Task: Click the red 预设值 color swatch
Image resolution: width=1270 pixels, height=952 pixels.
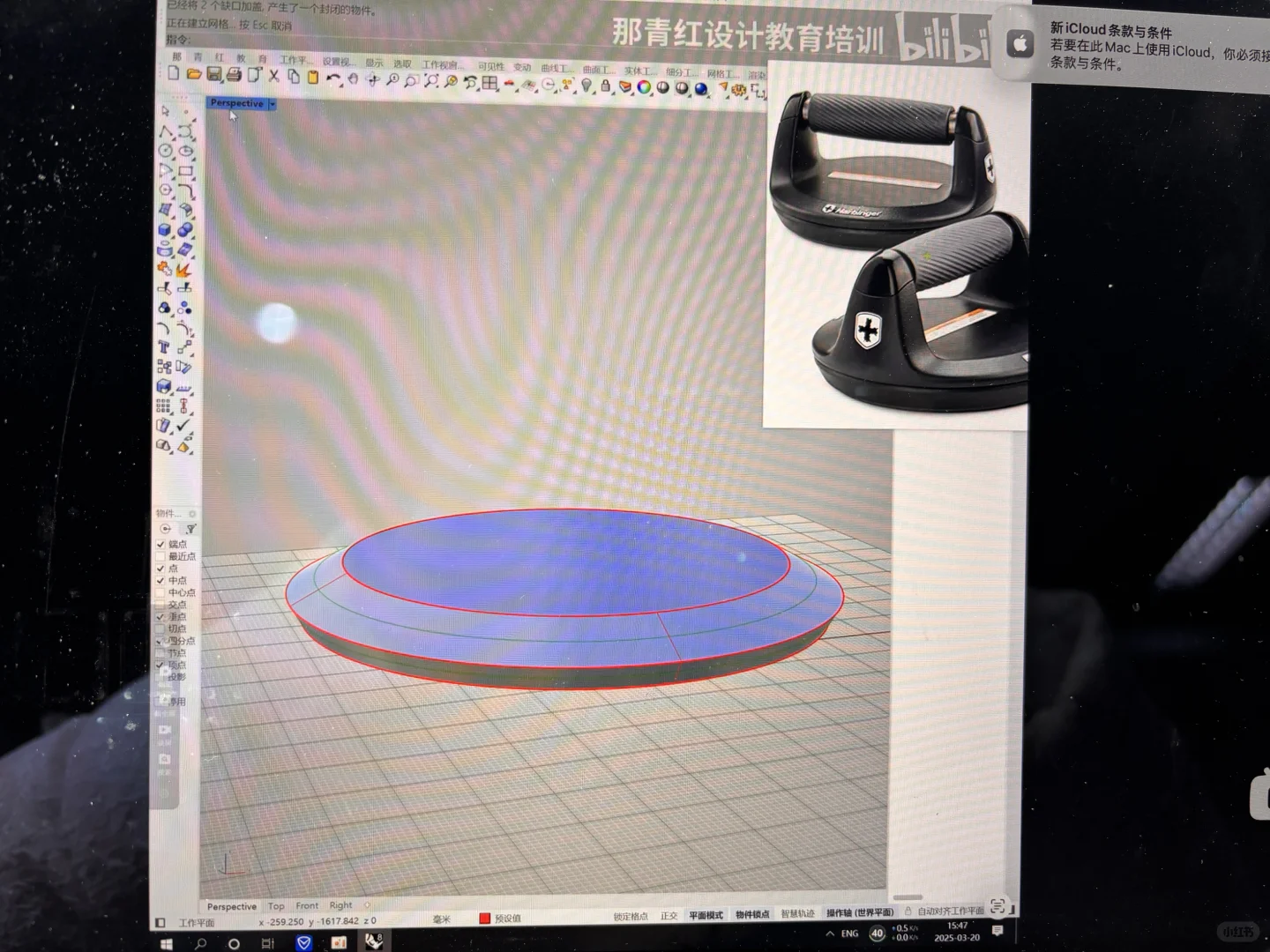Action: [x=483, y=917]
